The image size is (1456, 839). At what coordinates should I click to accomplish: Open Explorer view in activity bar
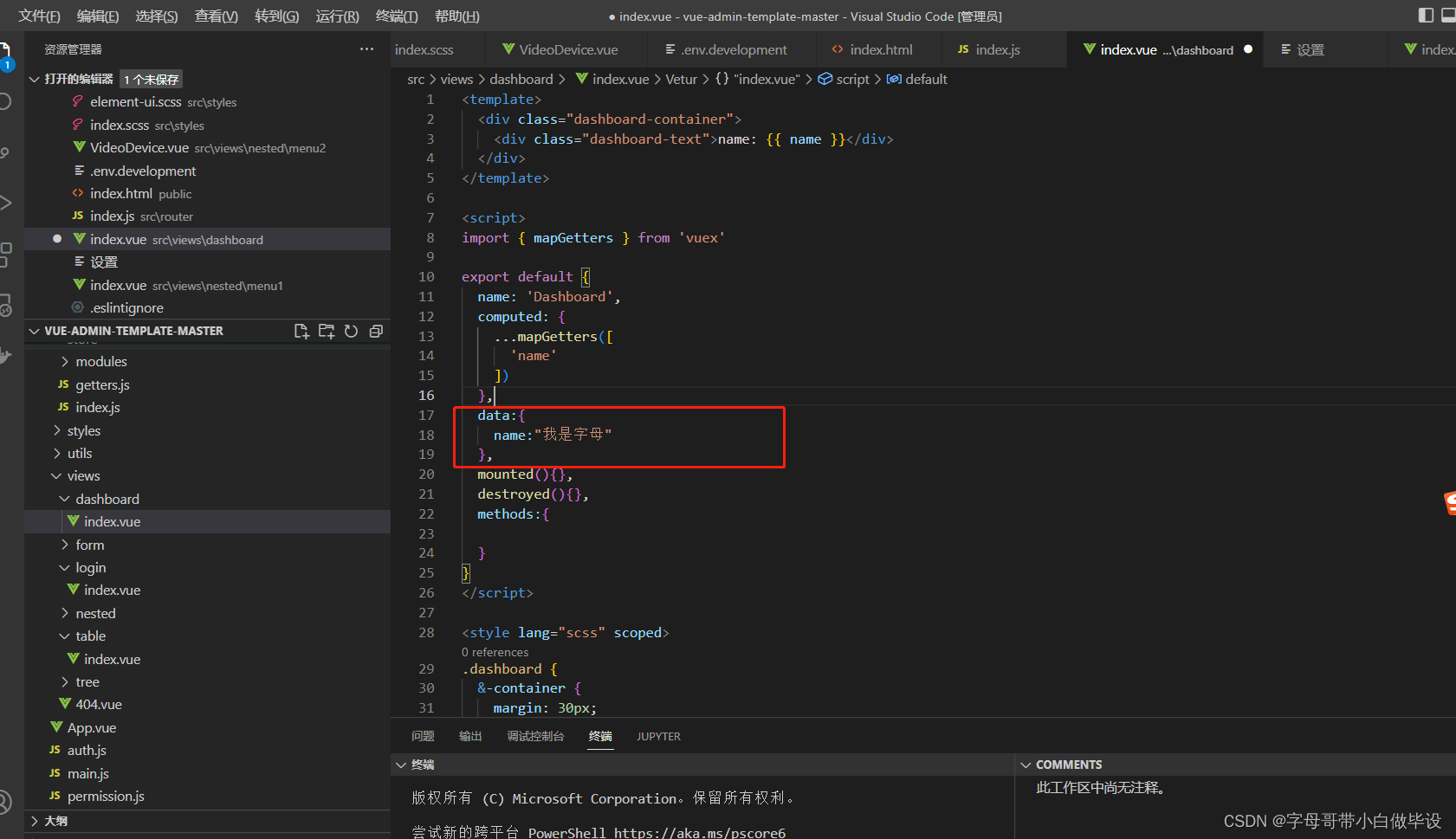coord(4,54)
